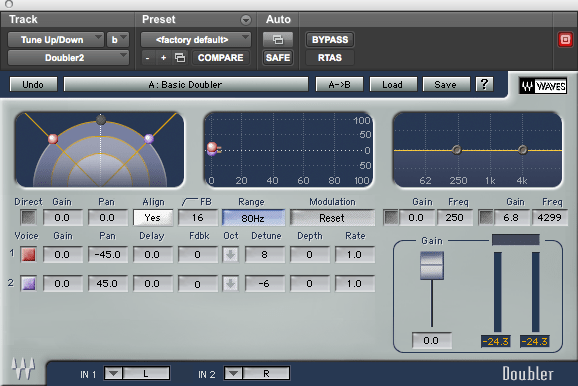Click Voice 1 Detune field showing 8
Screen dimensions: 578x386
point(265,255)
